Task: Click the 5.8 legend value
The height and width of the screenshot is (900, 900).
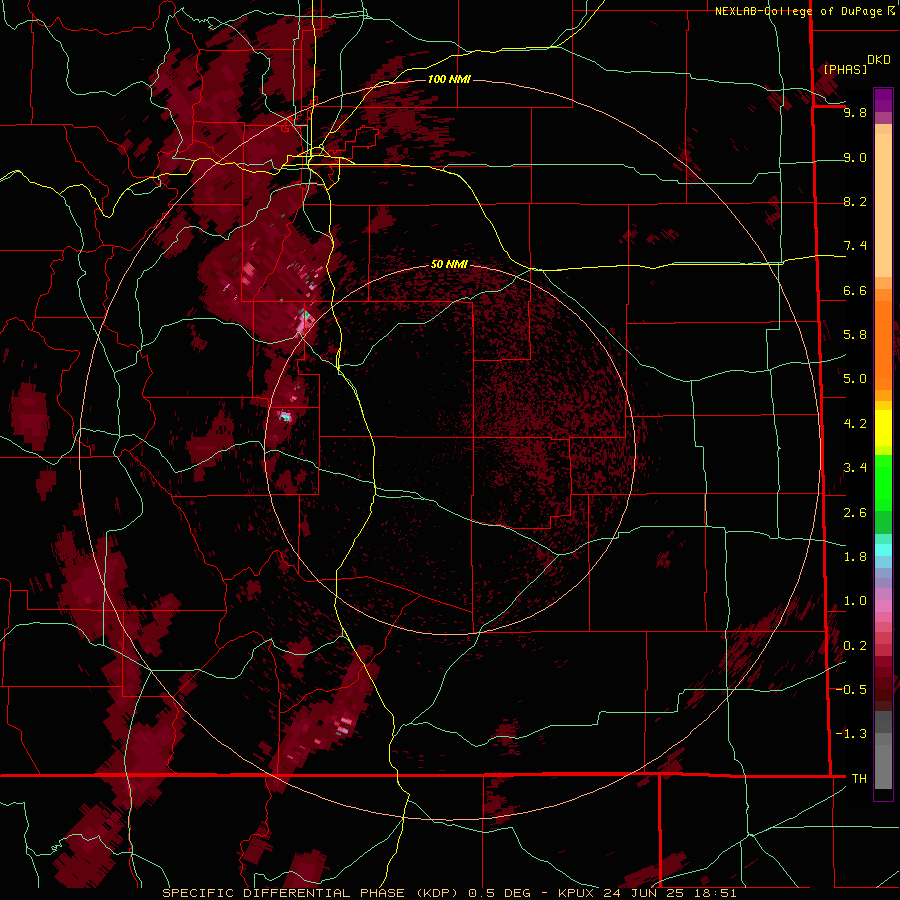Action: tap(855, 335)
